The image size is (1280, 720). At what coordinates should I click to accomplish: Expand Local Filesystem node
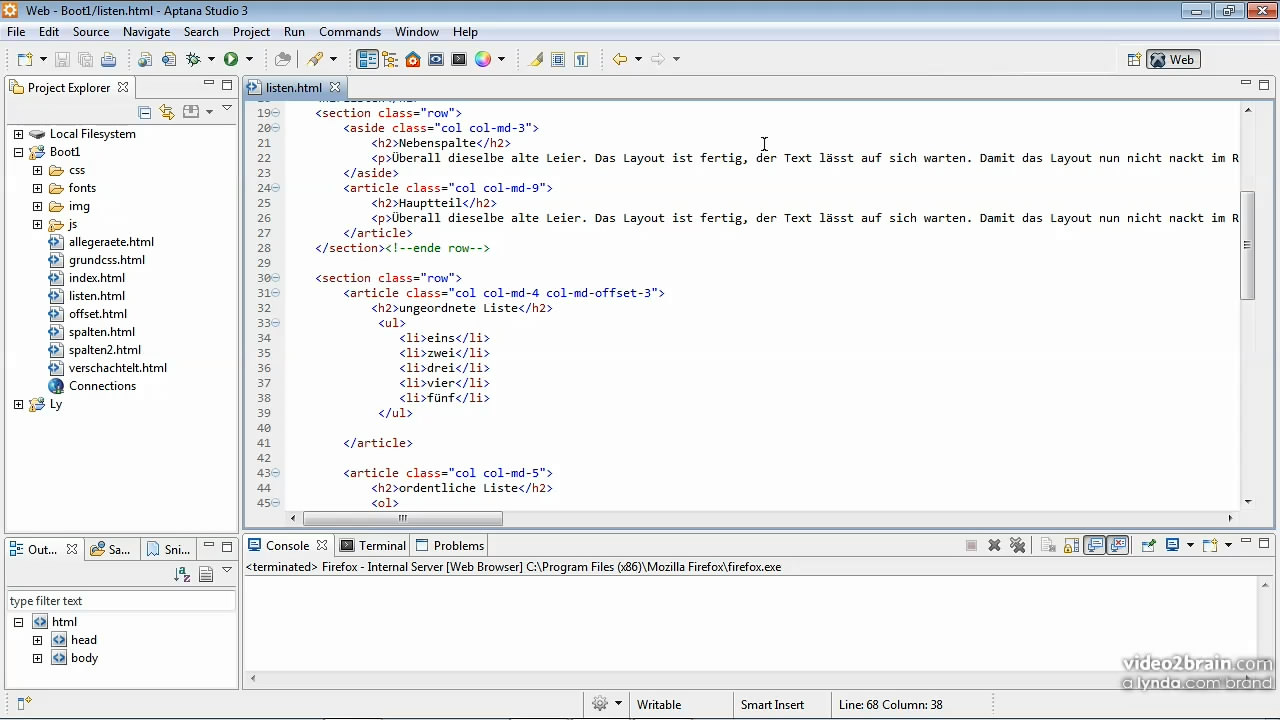pos(18,134)
